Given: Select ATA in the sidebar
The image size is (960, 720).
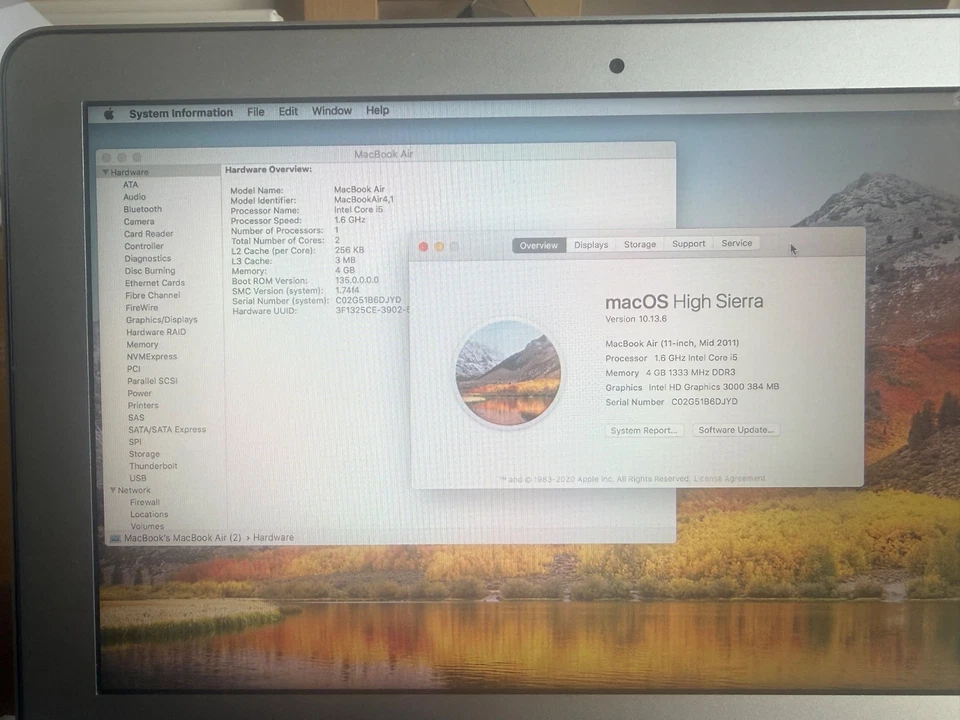Looking at the screenshot, I should [x=130, y=184].
